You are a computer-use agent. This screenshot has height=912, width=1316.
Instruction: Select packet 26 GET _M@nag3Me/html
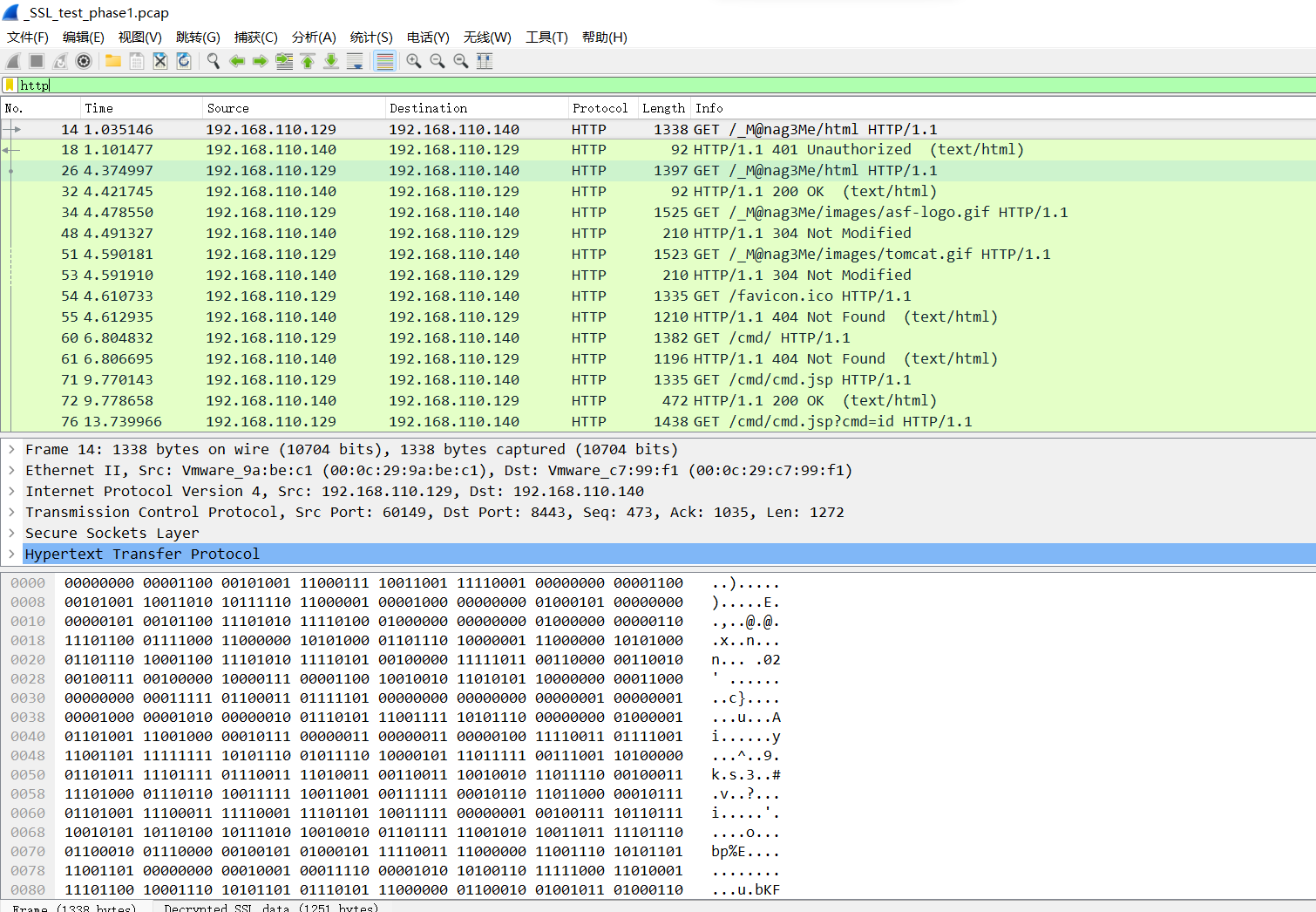[658, 171]
